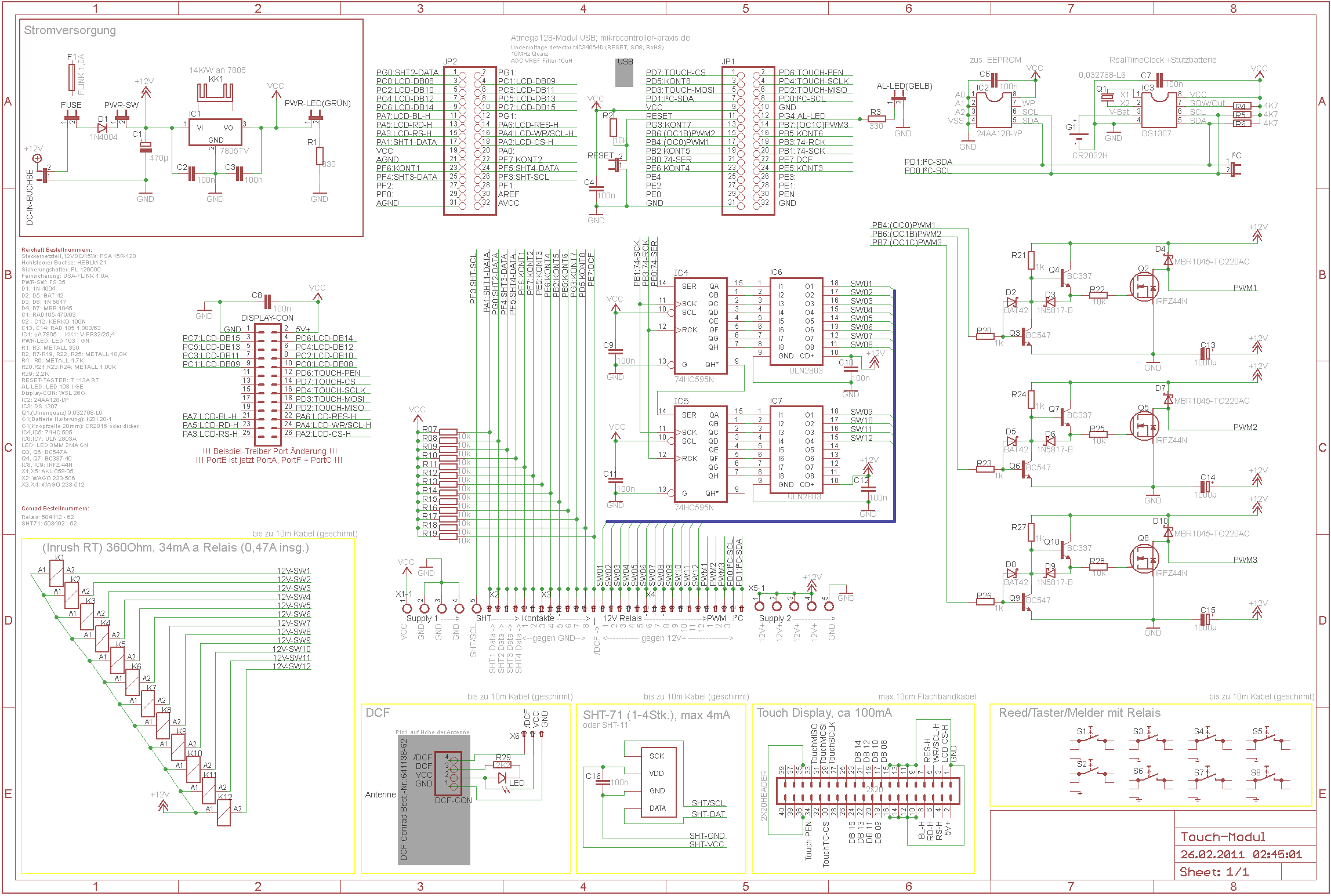Click the D4 MBR1045-TO220AC label

(1212, 262)
